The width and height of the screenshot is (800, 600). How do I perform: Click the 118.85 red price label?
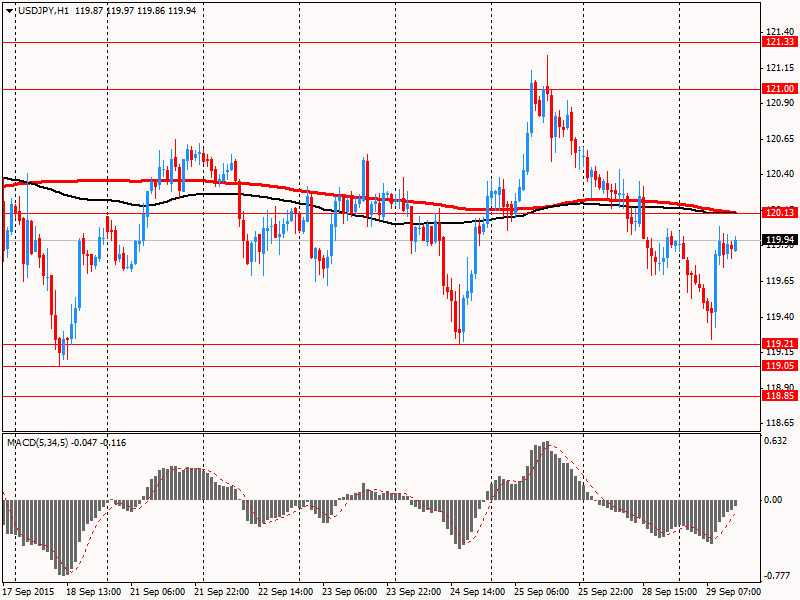click(x=779, y=396)
